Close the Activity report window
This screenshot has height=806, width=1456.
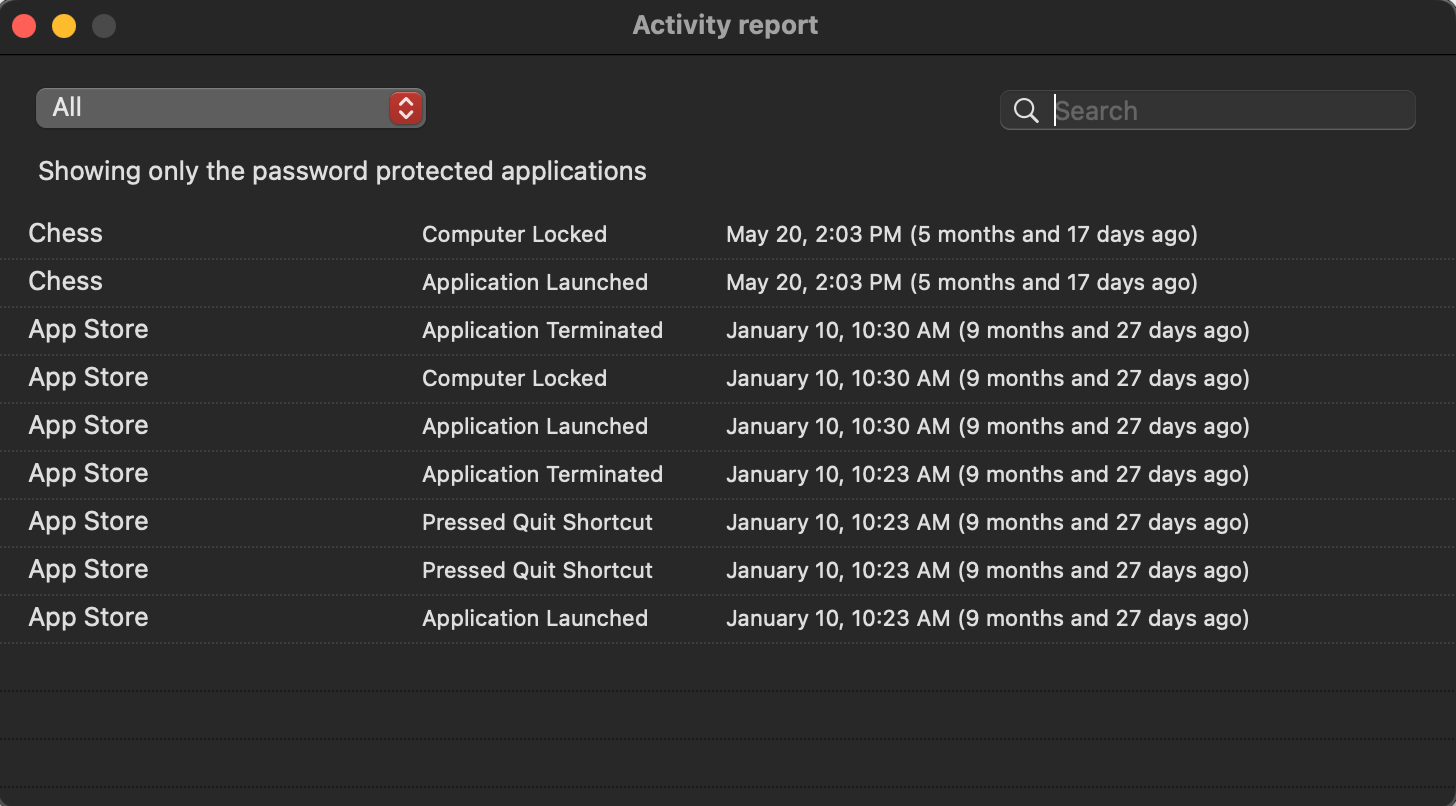(x=24, y=26)
